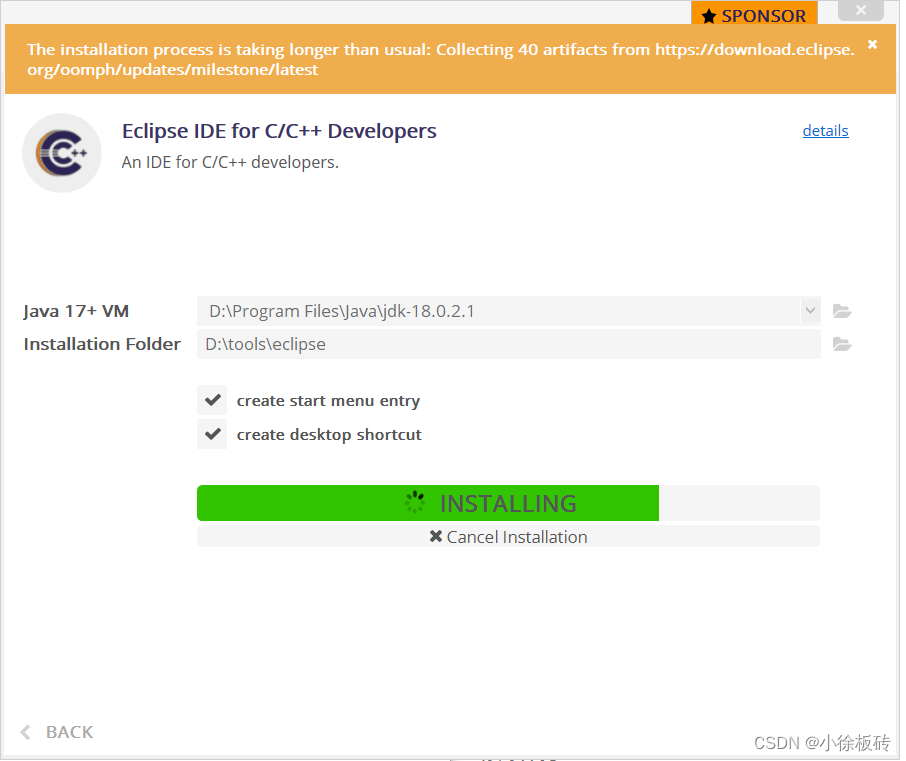This screenshot has height=761, width=906.
Task: Expand the VM selection list arrow
Action: coord(810,311)
